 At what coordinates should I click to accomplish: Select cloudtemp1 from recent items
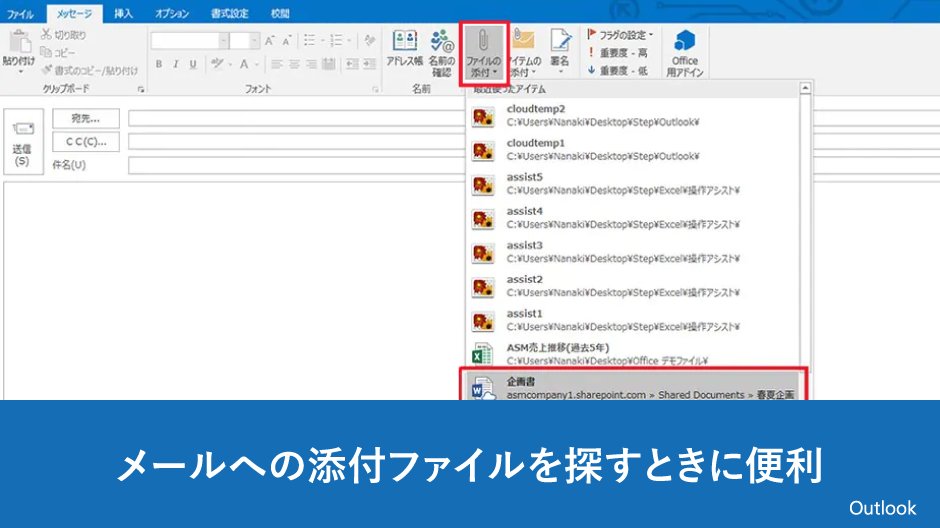(x=632, y=149)
